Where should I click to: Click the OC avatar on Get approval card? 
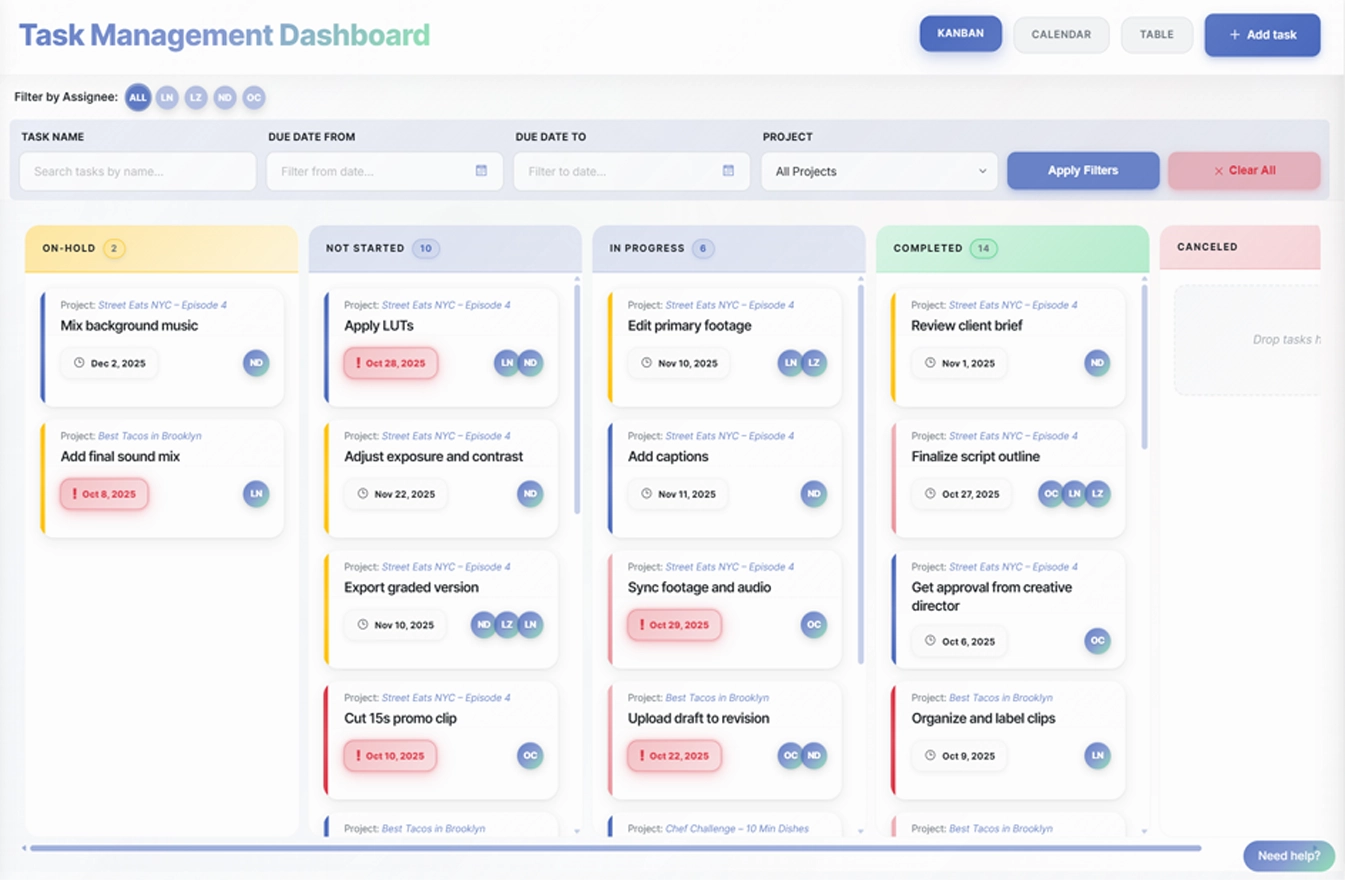[x=1097, y=640]
